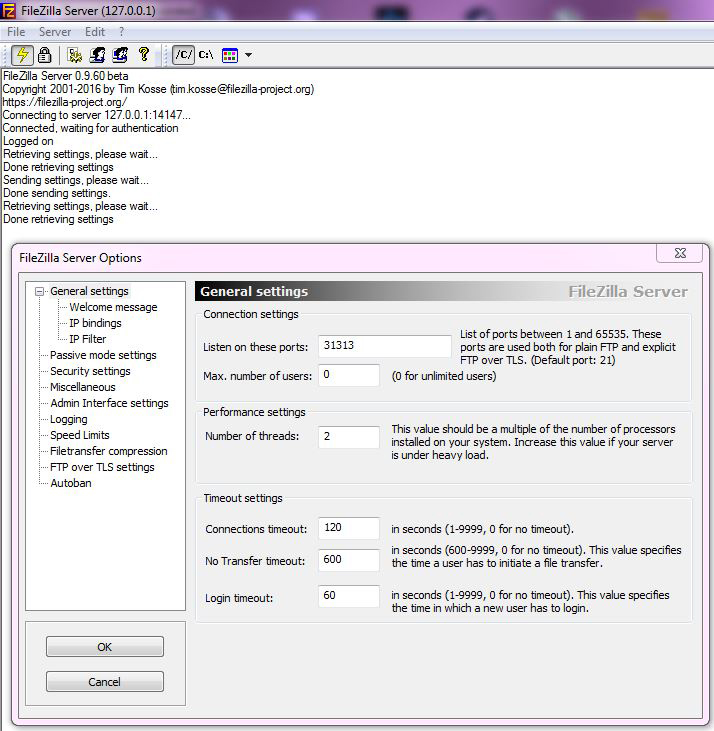714x731 pixels.
Task: Click the Copyright 2001-2016 log line
Action: 158,89
